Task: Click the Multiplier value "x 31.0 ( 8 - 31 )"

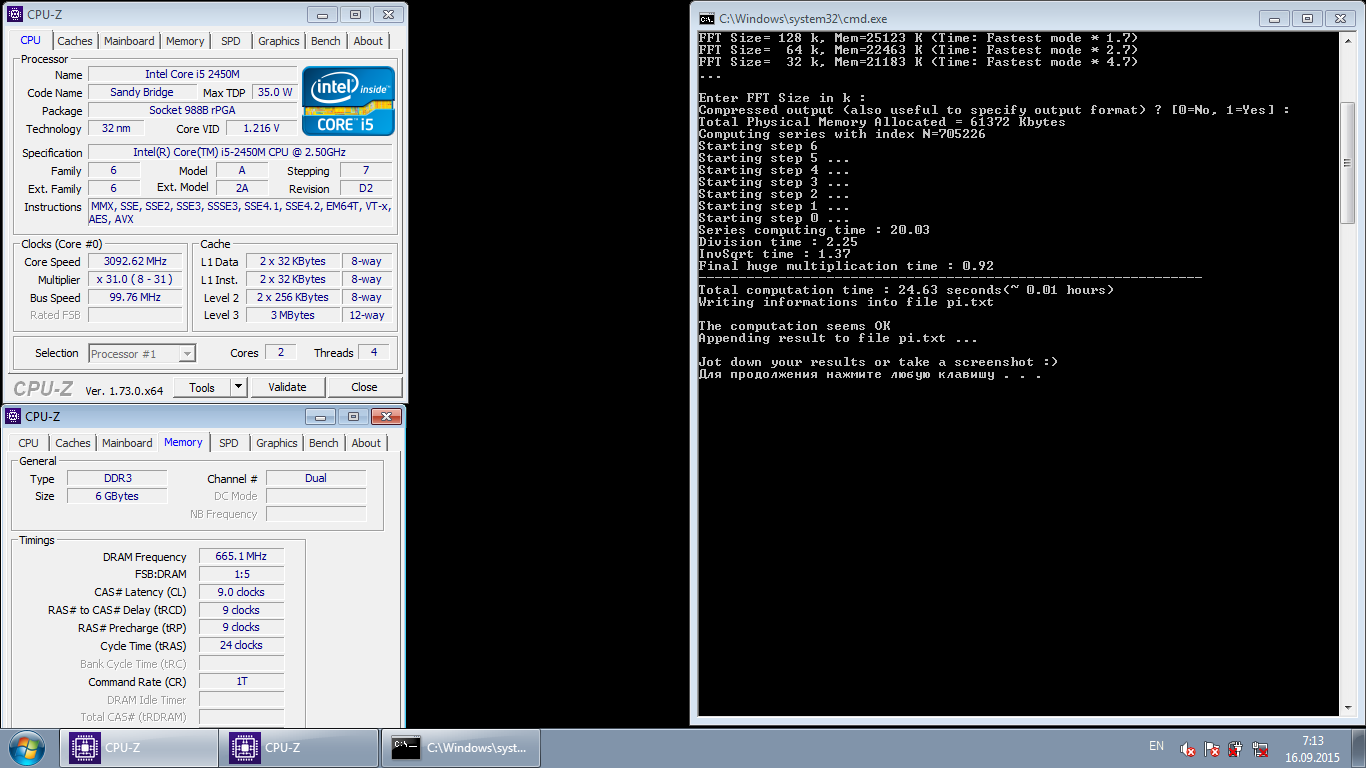Action: 135,279
